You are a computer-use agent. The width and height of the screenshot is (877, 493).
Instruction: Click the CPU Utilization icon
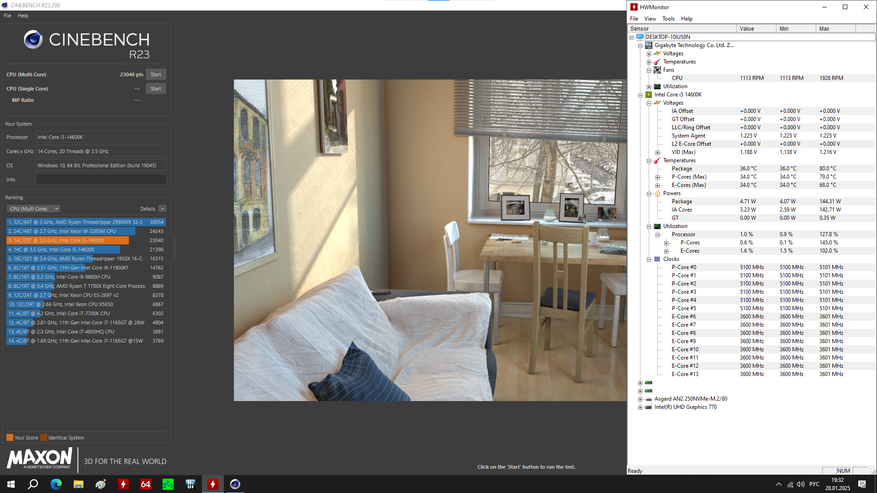(657, 226)
